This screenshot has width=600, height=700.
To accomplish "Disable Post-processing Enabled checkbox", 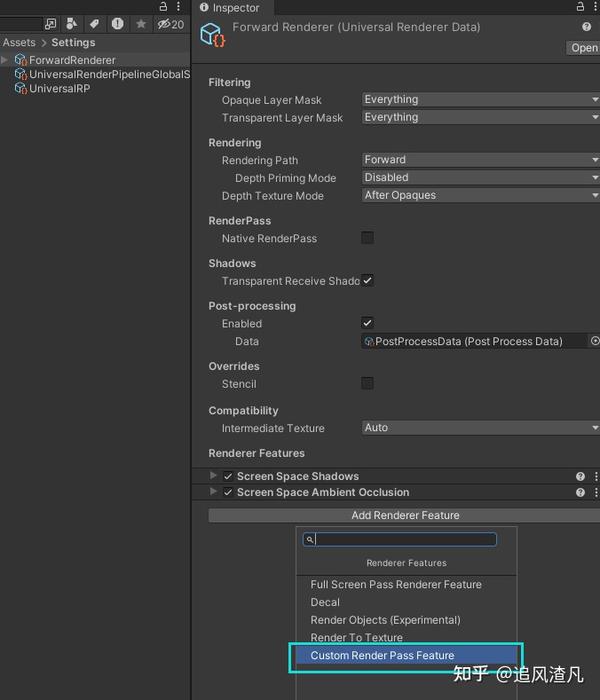I will point(367,323).
